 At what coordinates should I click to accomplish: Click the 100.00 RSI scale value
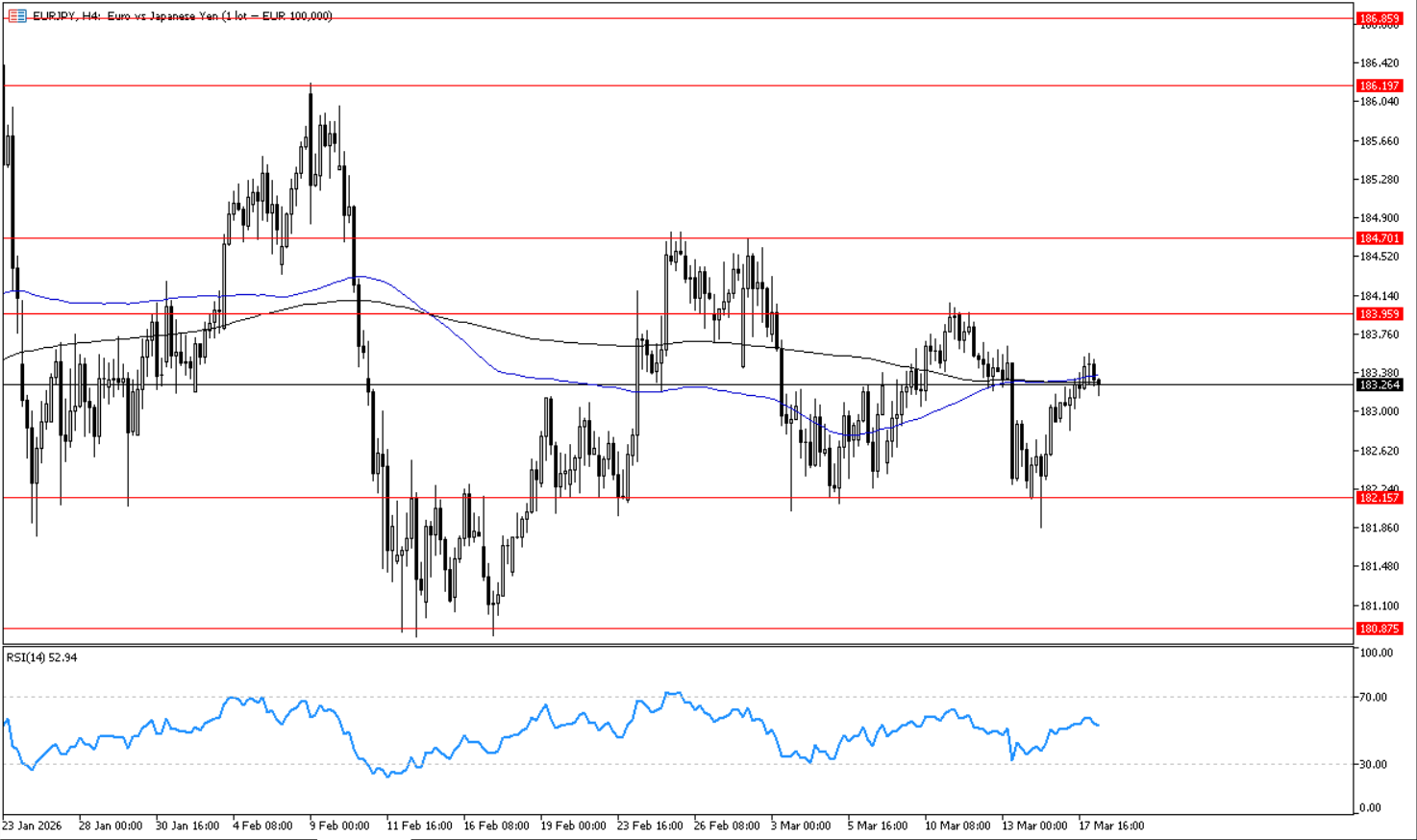(1377, 653)
